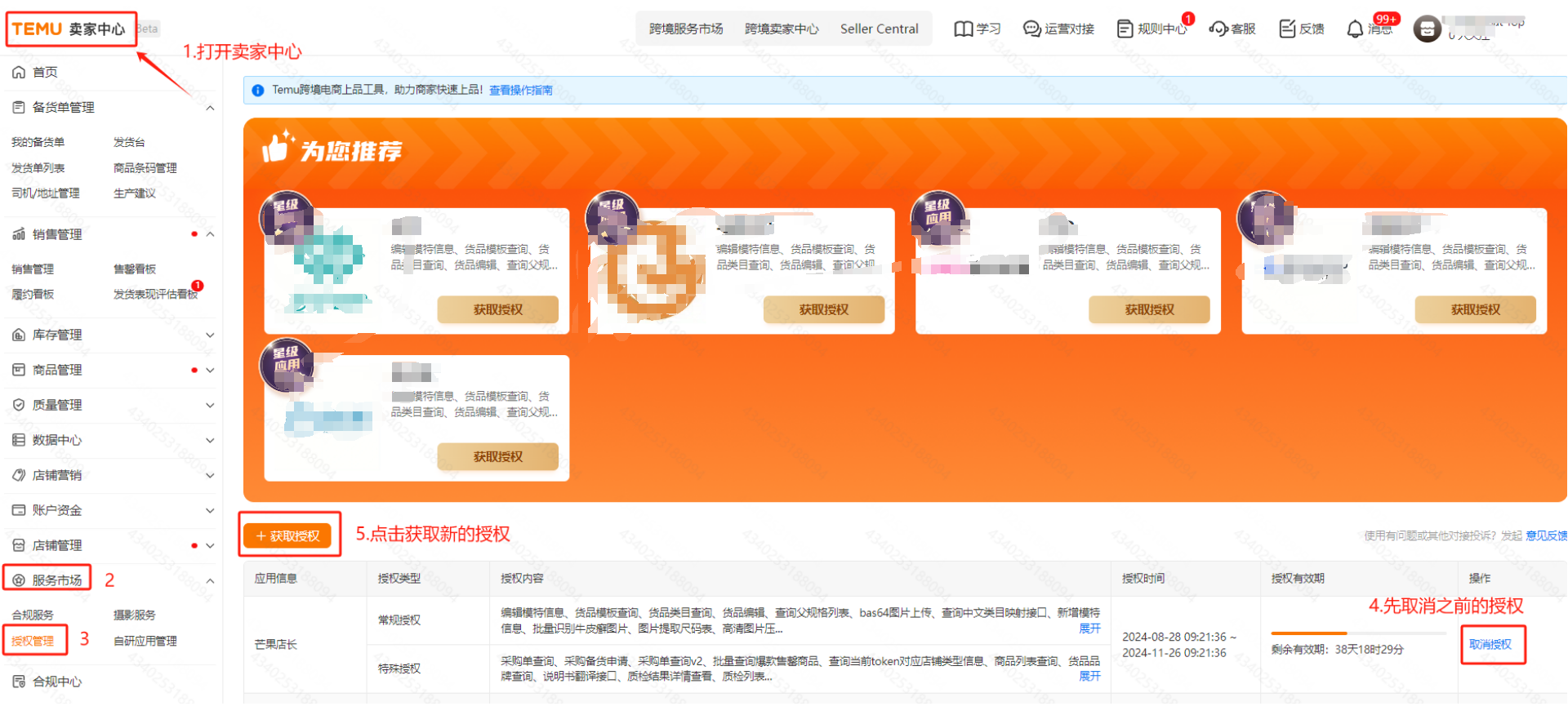Click the 账户资金 wallet icon

coord(19,510)
